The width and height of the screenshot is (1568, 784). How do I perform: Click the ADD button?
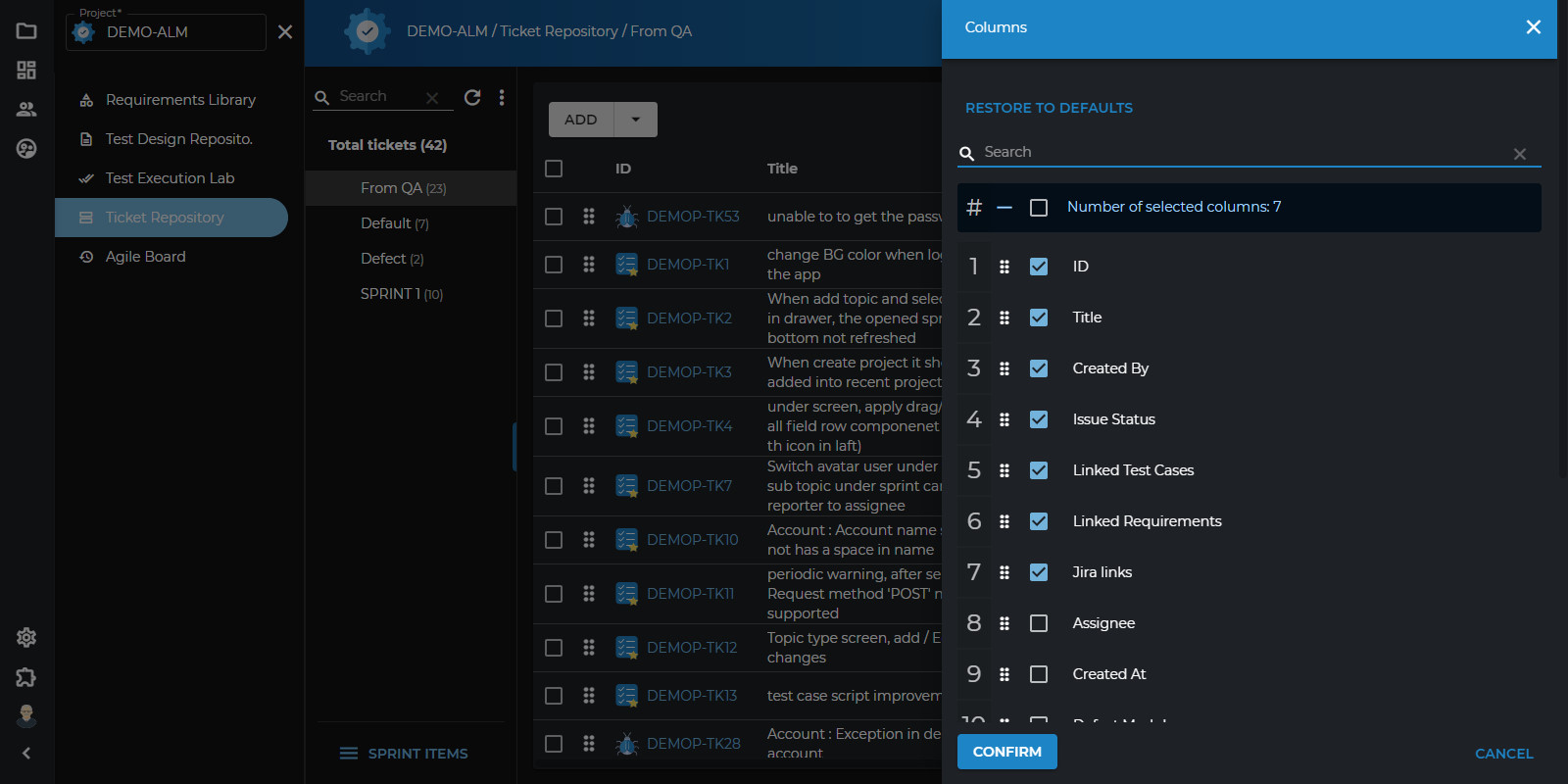pyautogui.click(x=581, y=120)
